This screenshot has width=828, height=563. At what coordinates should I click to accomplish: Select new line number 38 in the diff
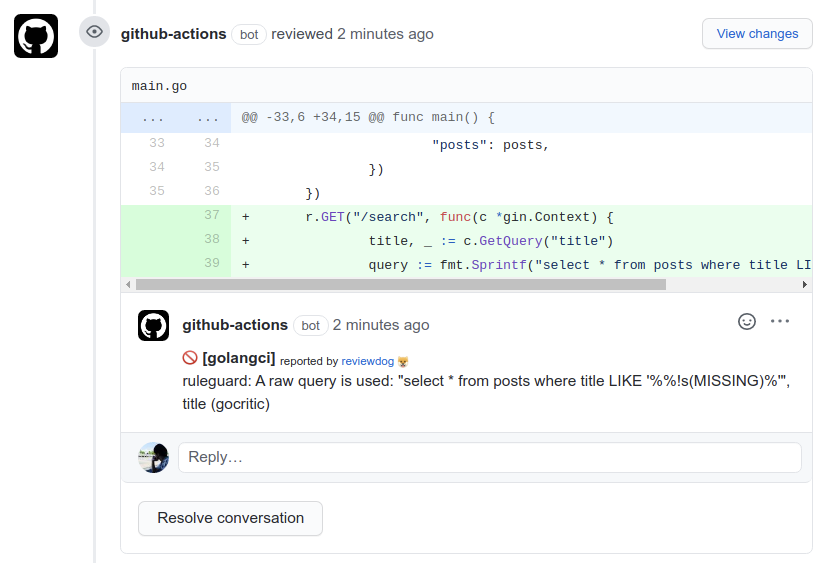[212, 239]
